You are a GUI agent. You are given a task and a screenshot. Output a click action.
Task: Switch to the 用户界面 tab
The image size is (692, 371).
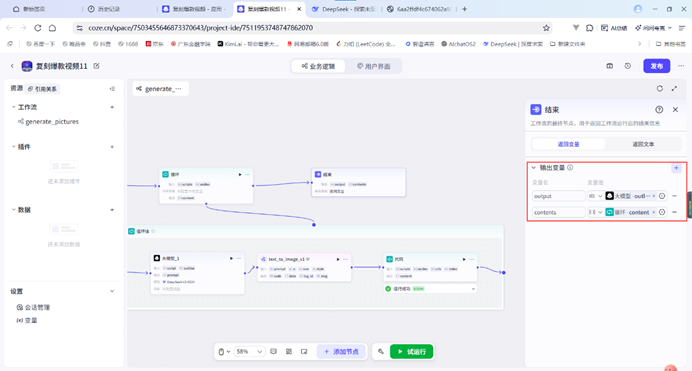[x=373, y=66]
